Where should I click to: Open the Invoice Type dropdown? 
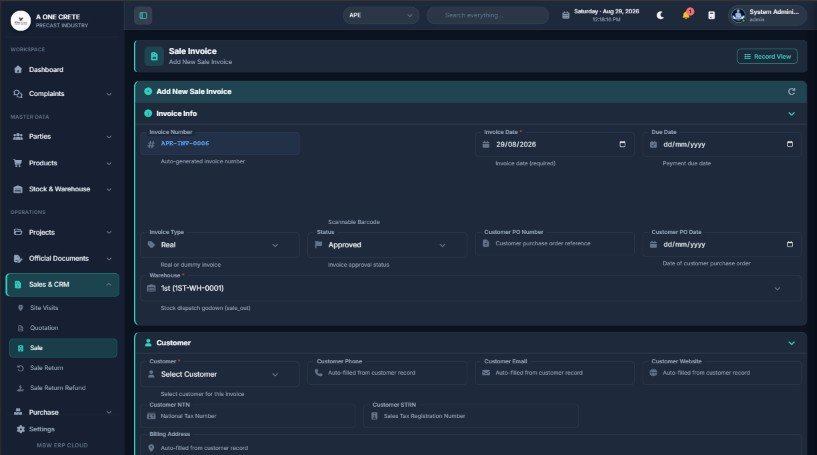pos(220,245)
